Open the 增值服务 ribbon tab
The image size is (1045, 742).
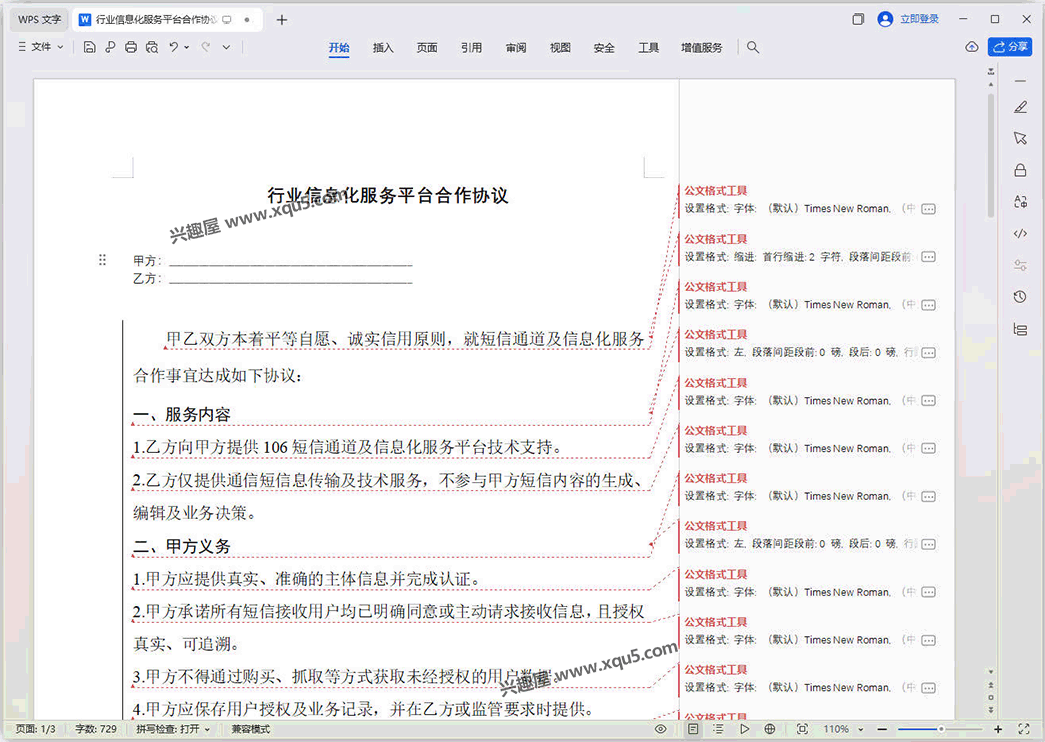[702, 47]
